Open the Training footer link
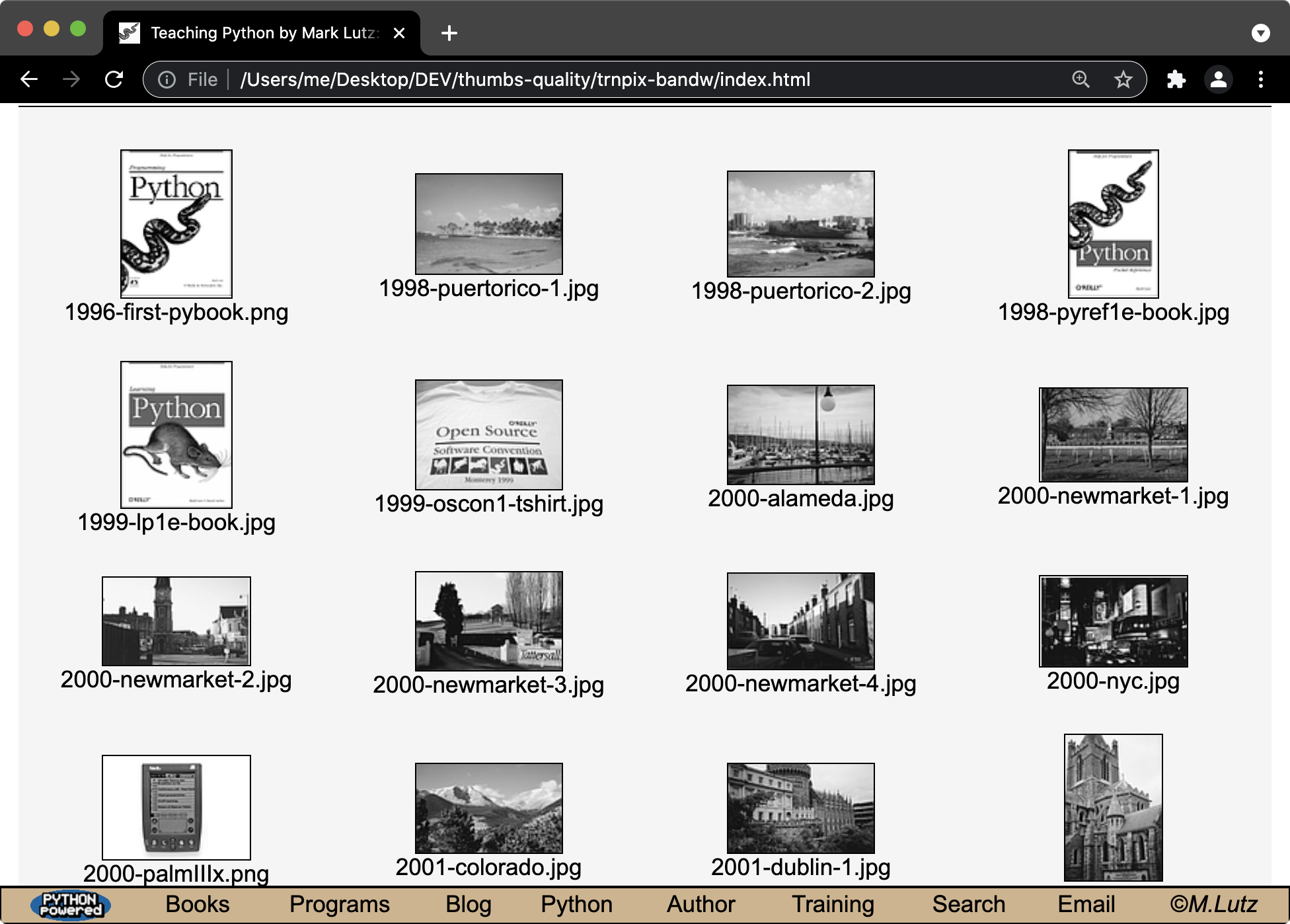Screen dimensions: 1290x924 coord(833,904)
